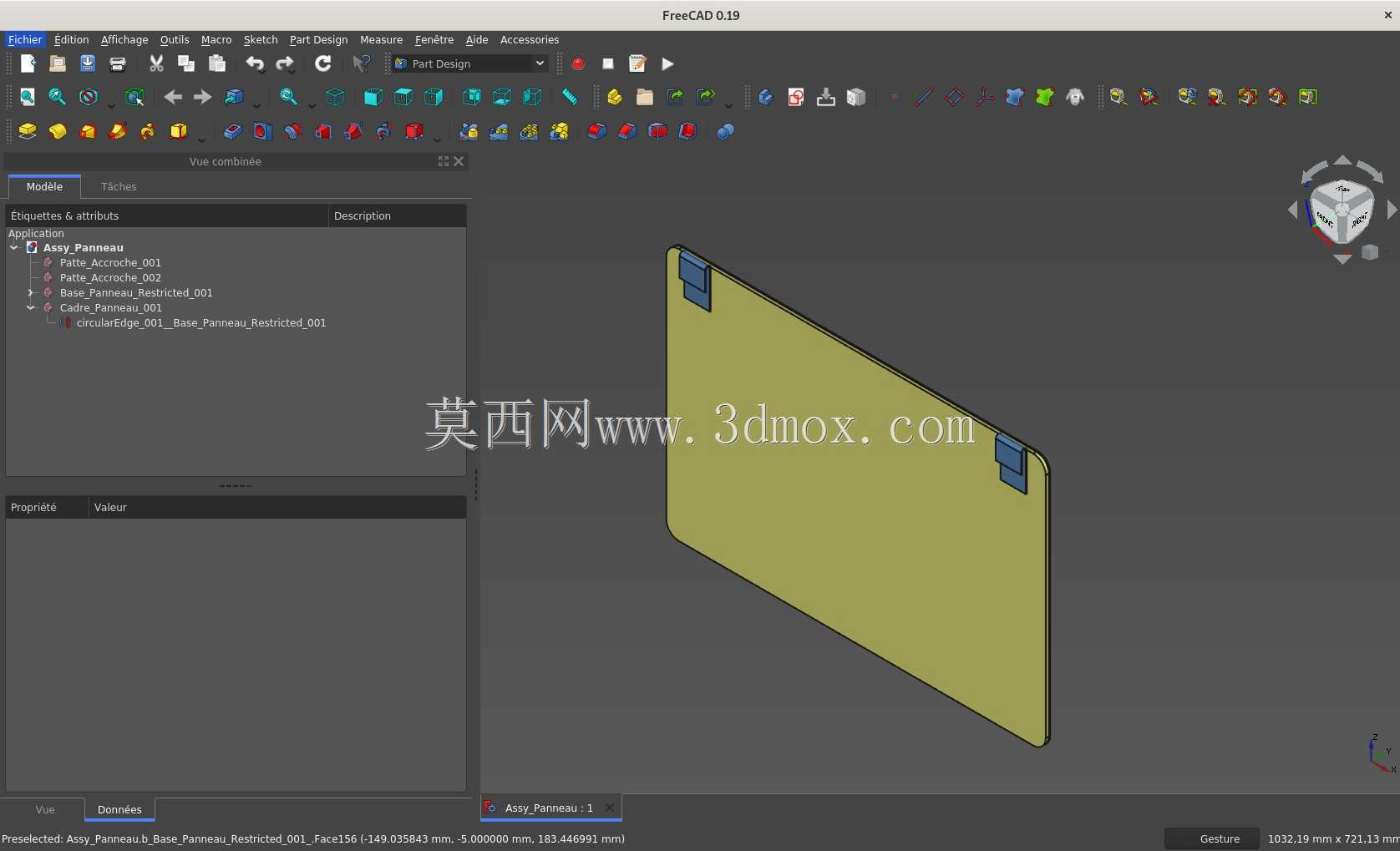Open the draw style dropdown arrow
Viewport: 1400px width, 851px height.
tap(111, 104)
